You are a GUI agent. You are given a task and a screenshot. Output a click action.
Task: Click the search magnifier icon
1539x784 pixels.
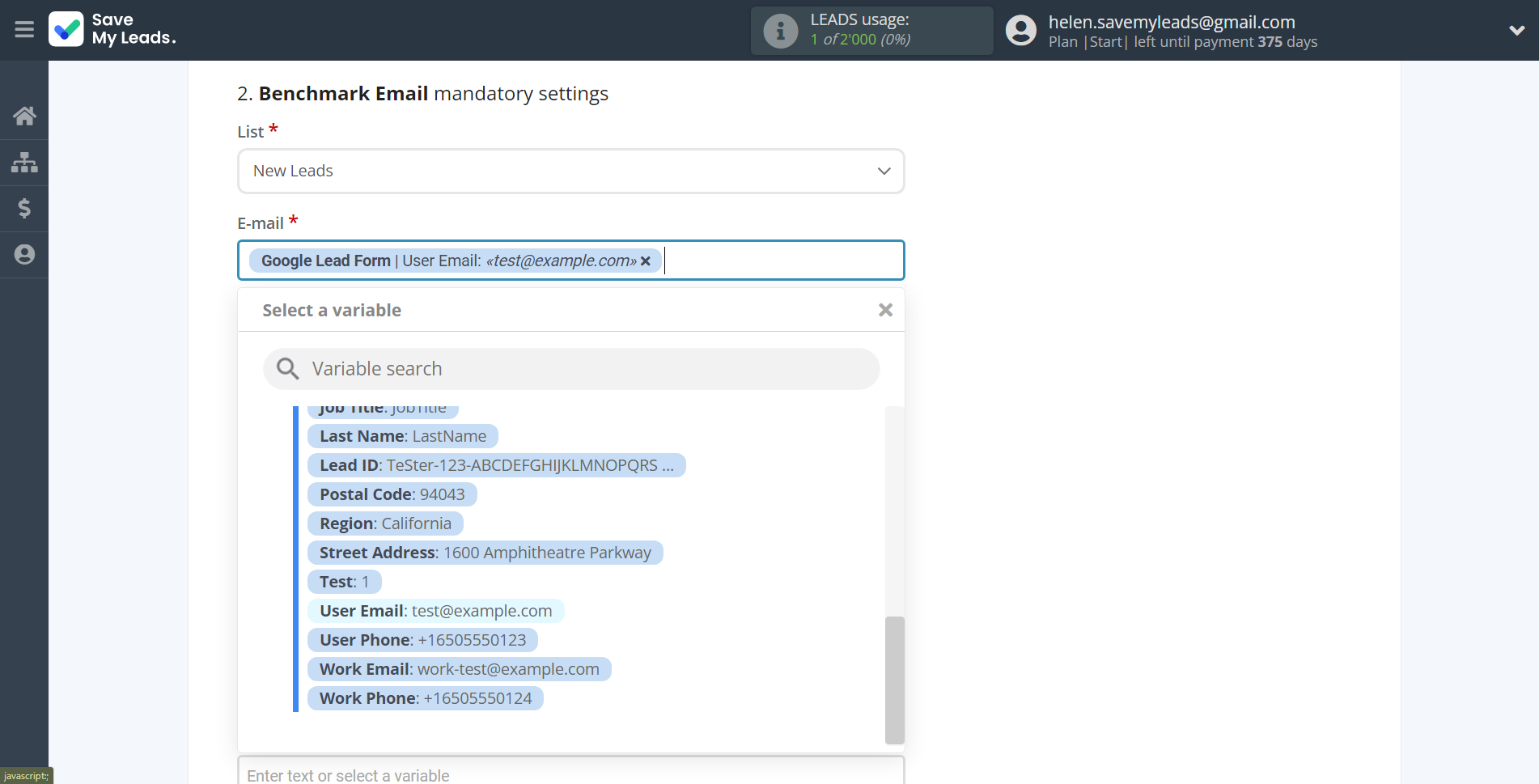[x=287, y=369]
